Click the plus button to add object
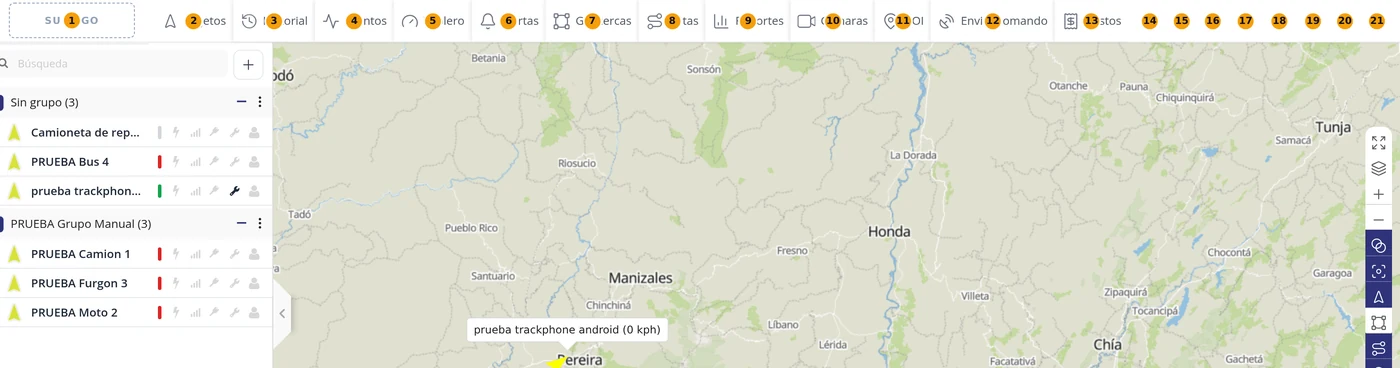The image size is (1400, 368). point(248,64)
